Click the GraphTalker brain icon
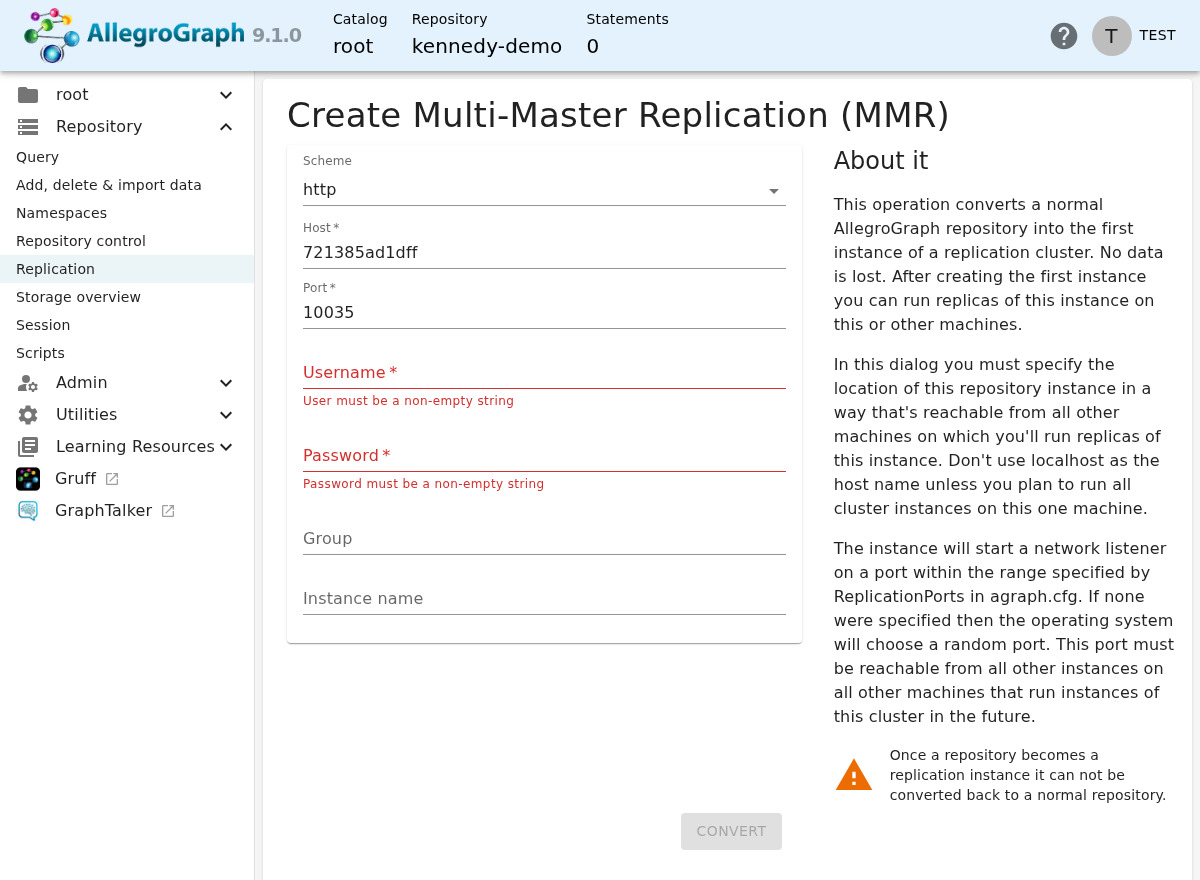 click(x=28, y=511)
